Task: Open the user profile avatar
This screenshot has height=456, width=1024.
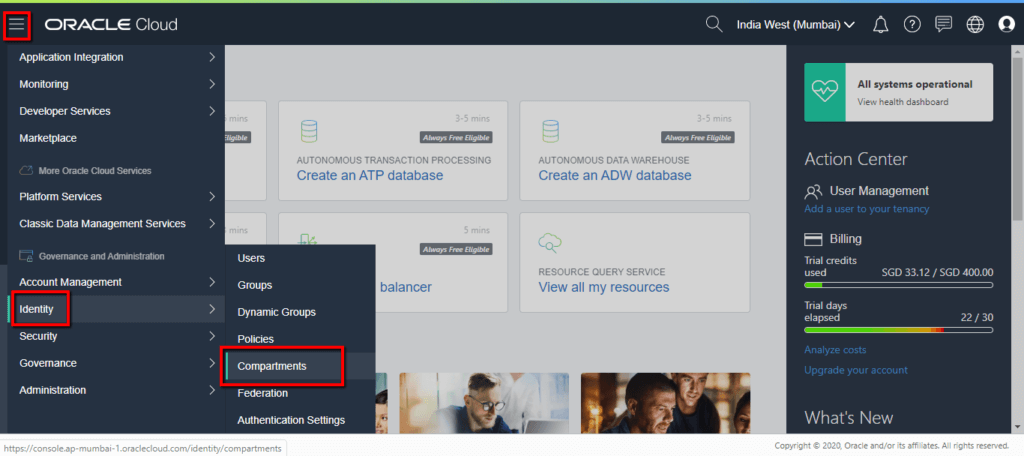Action: (x=1006, y=25)
